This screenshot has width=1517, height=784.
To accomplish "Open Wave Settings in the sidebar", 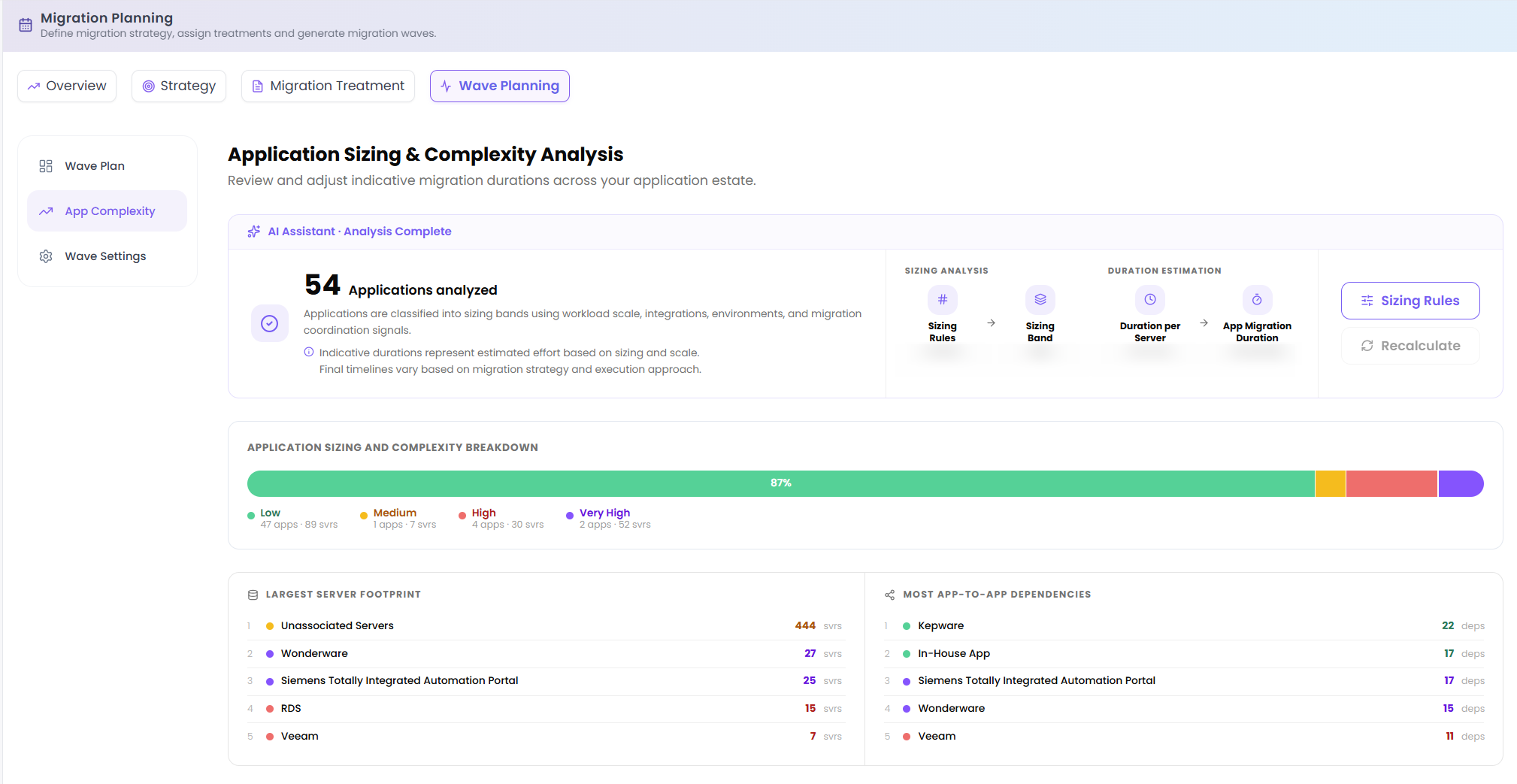I will click(x=107, y=256).
